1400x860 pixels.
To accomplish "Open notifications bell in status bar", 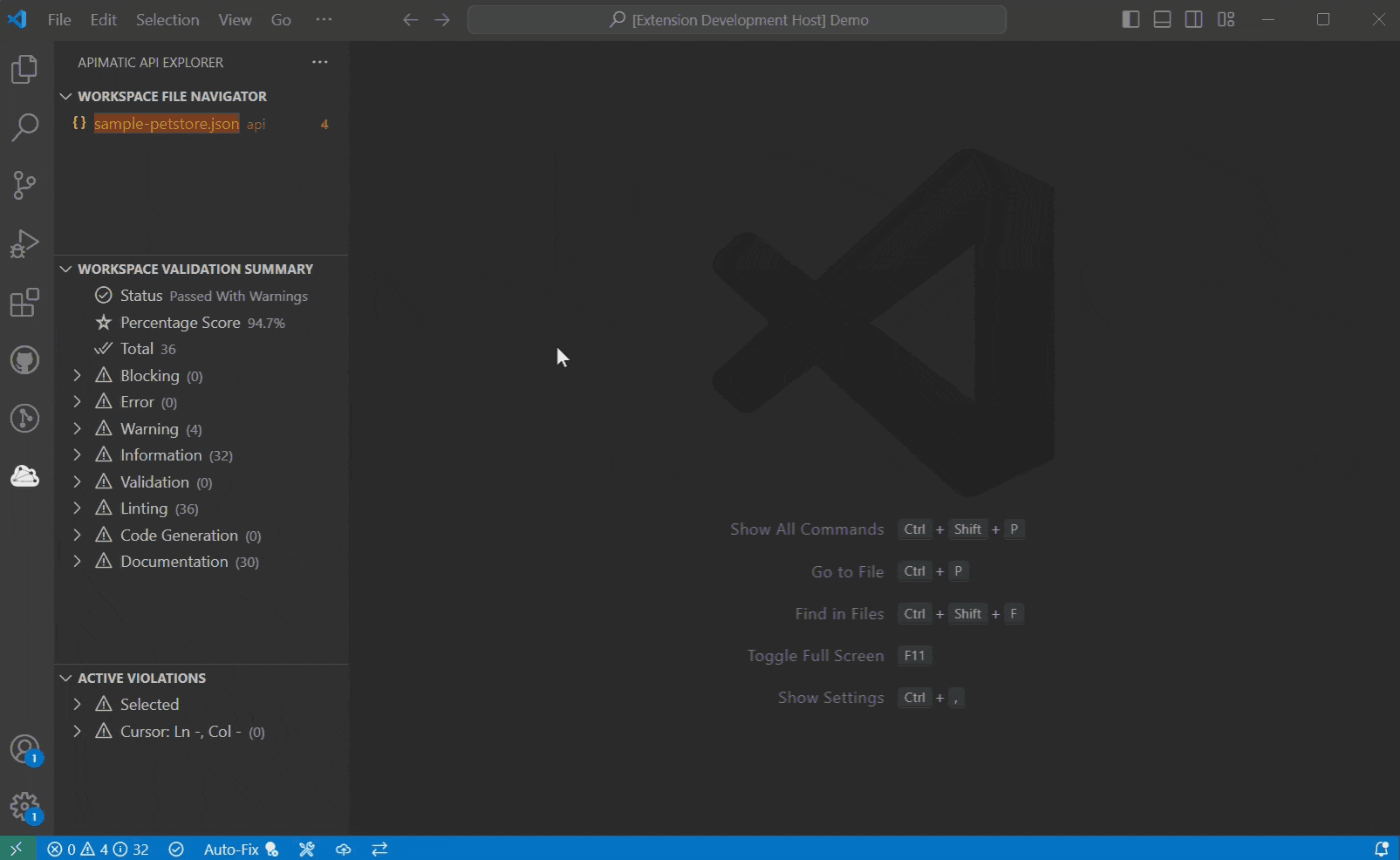I will pyautogui.click(x=1382, y=849).
